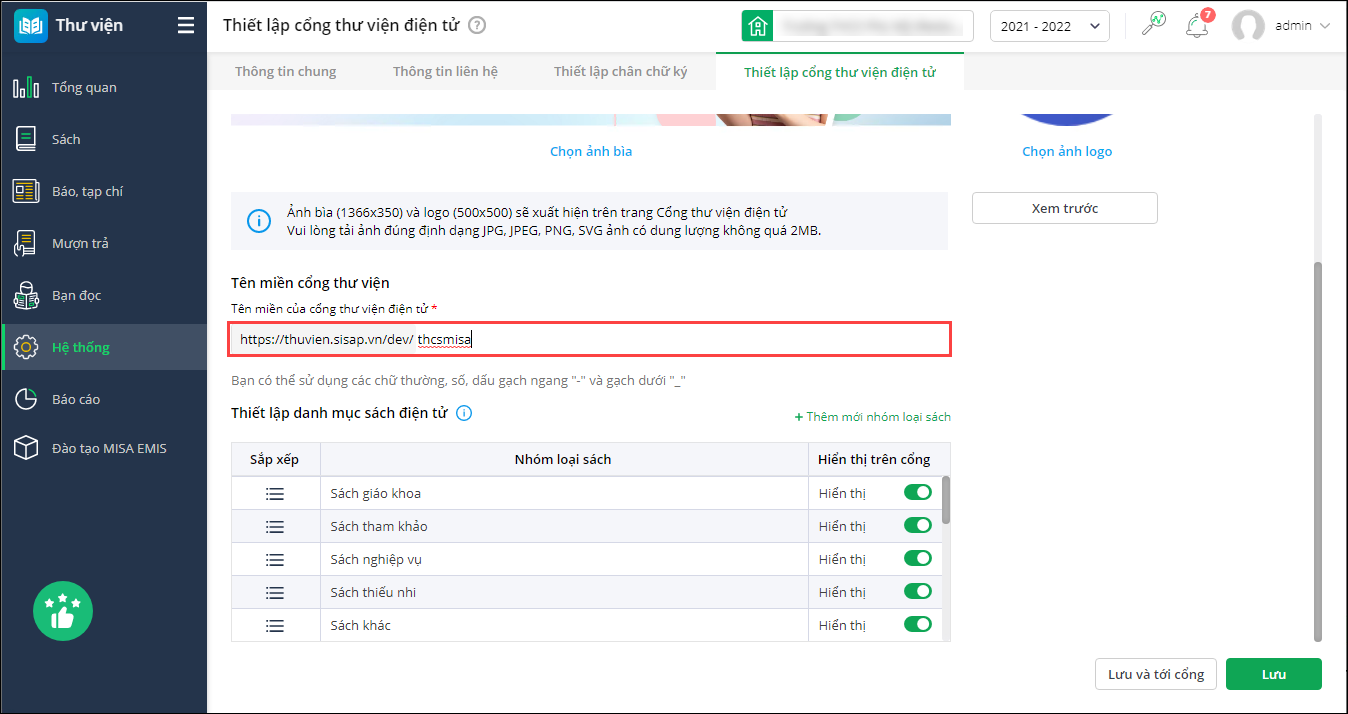Click the search analytics icon in header
This screenshot has width=1348, height=714.
1155,25
